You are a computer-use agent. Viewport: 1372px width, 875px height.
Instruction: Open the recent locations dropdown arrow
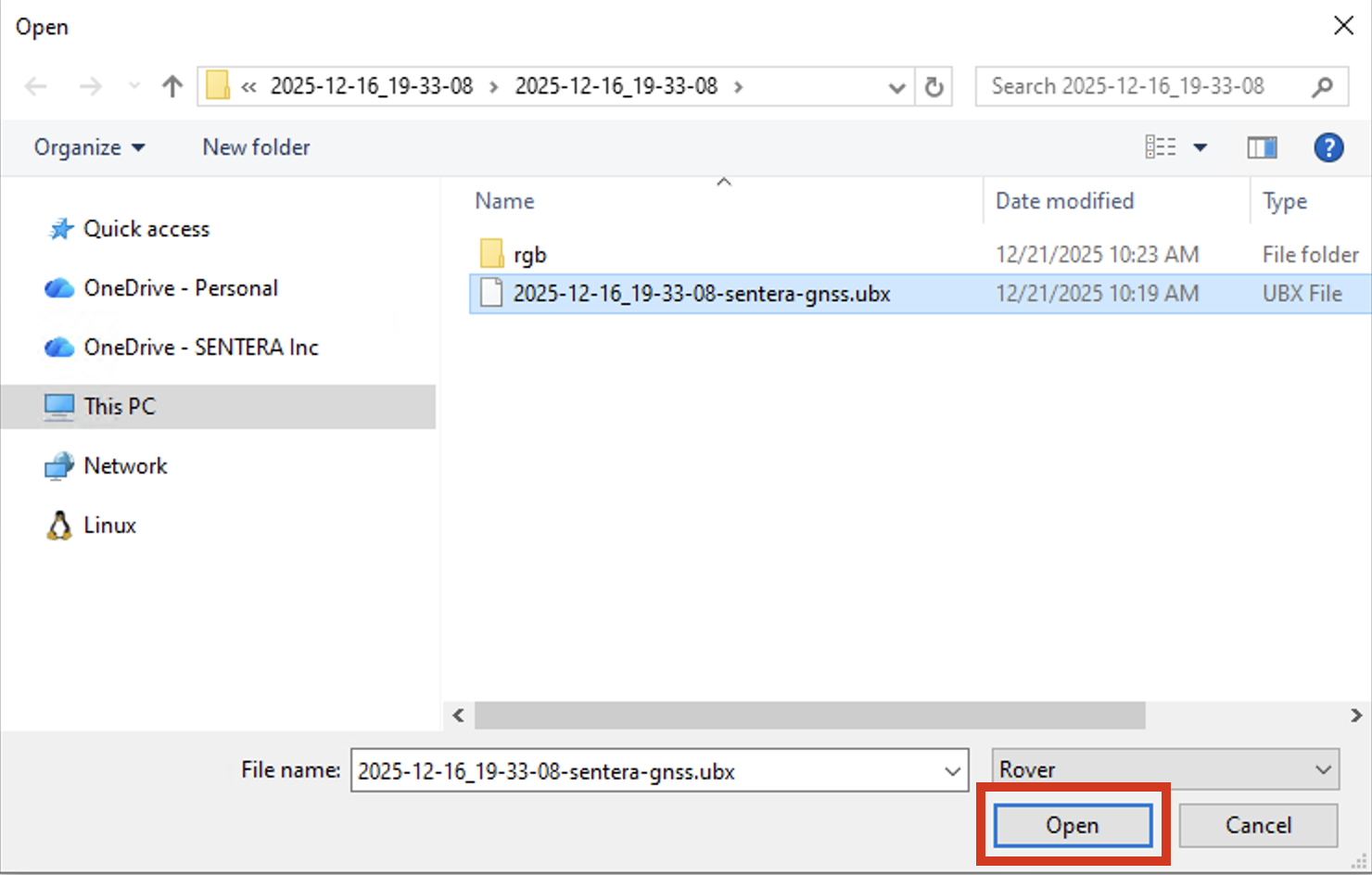[x=134, y=87]
